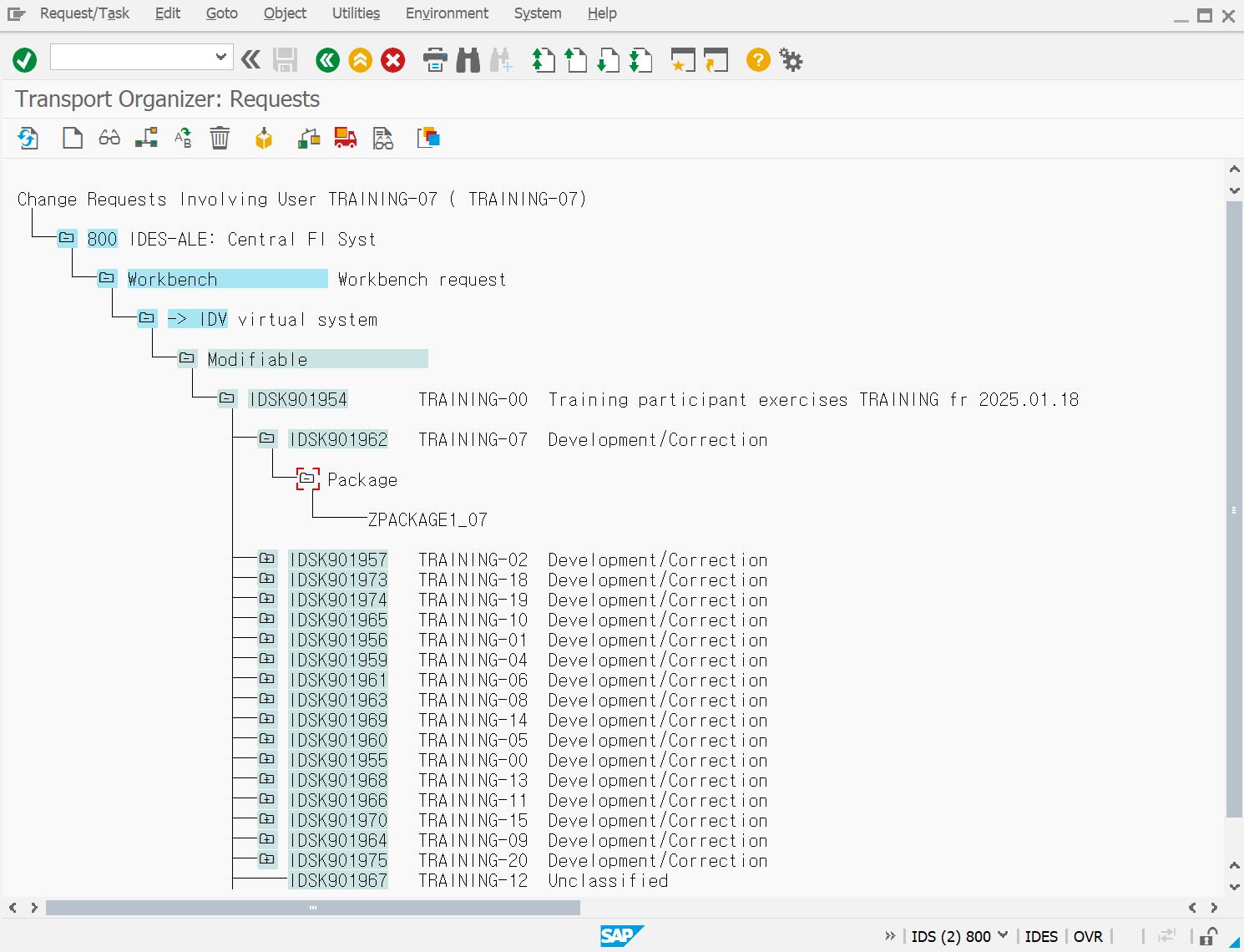Viewport: 1244px width, 952px height.
Task: Collapse the Package folder node
Action: point(307,479)
